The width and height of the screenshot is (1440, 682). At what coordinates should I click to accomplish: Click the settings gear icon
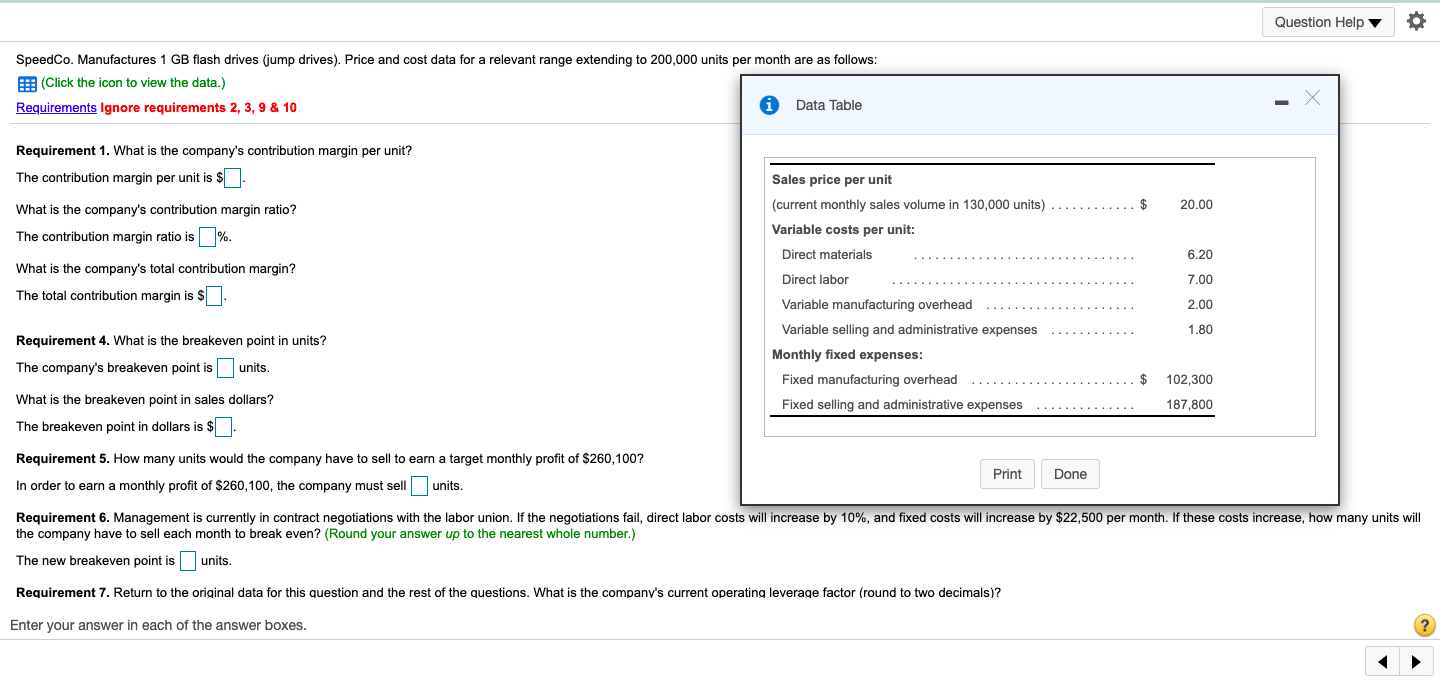tap(1416, 19)
